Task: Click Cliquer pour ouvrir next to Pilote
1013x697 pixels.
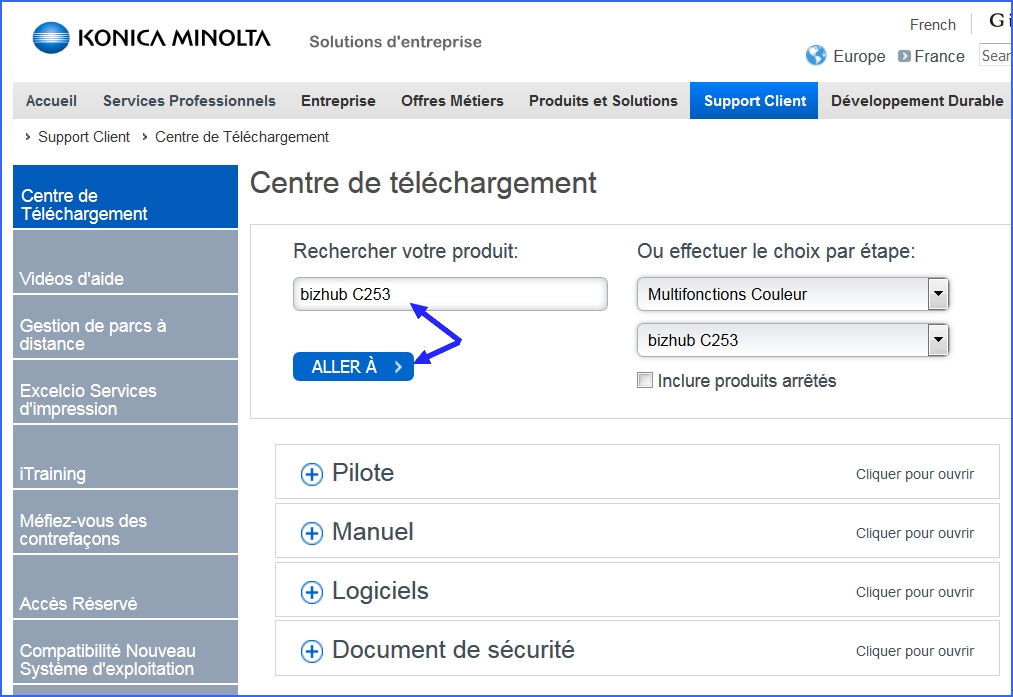Action: pyautogui.click(x=914, y=474)
